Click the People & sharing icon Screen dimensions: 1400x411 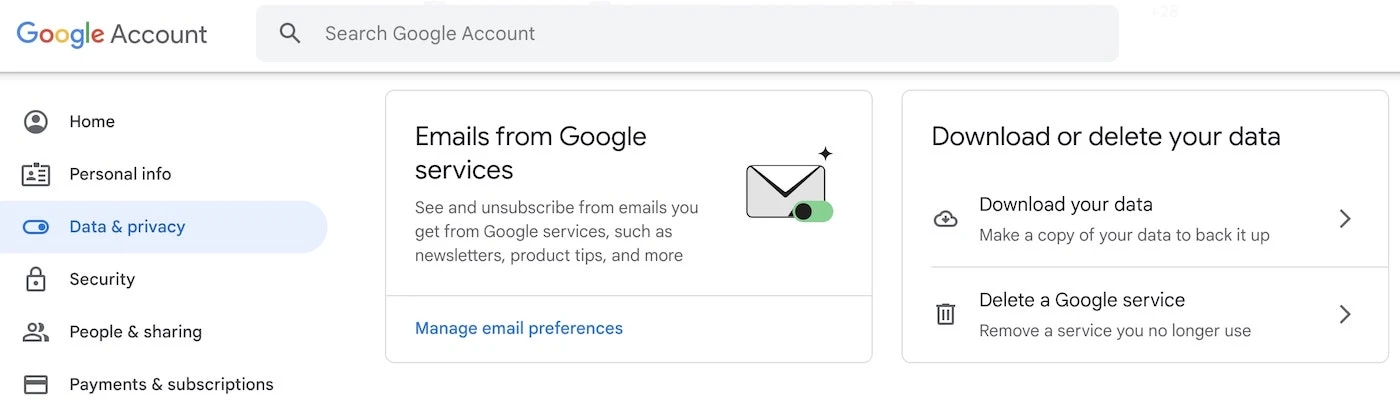pyautogui.click(x=36, y=332)
